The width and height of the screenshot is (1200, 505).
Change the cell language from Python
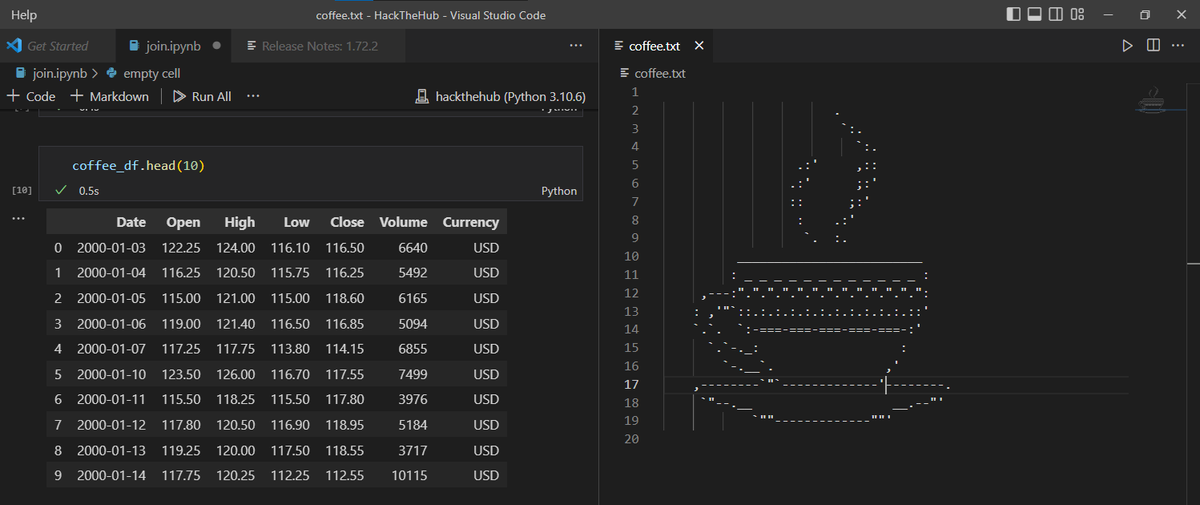click(x=558, y=190)
